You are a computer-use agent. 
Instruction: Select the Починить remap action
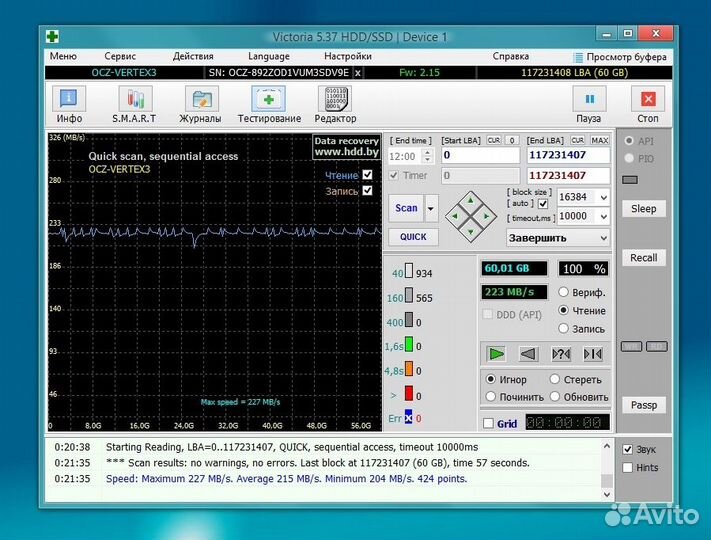tap(491, 396)
